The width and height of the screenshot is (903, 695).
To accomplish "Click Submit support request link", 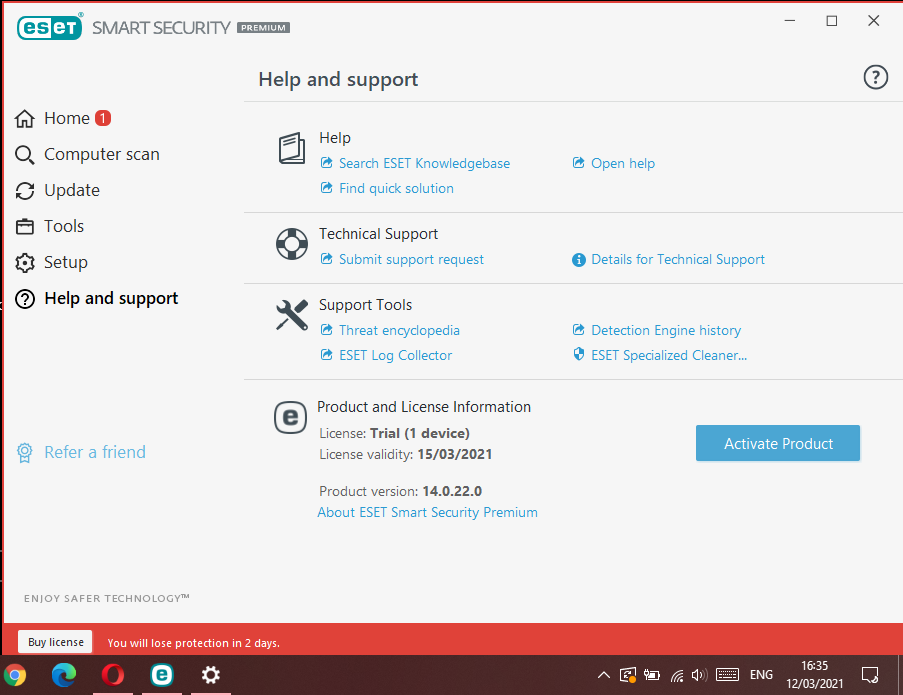I will (x=411, y=260).
